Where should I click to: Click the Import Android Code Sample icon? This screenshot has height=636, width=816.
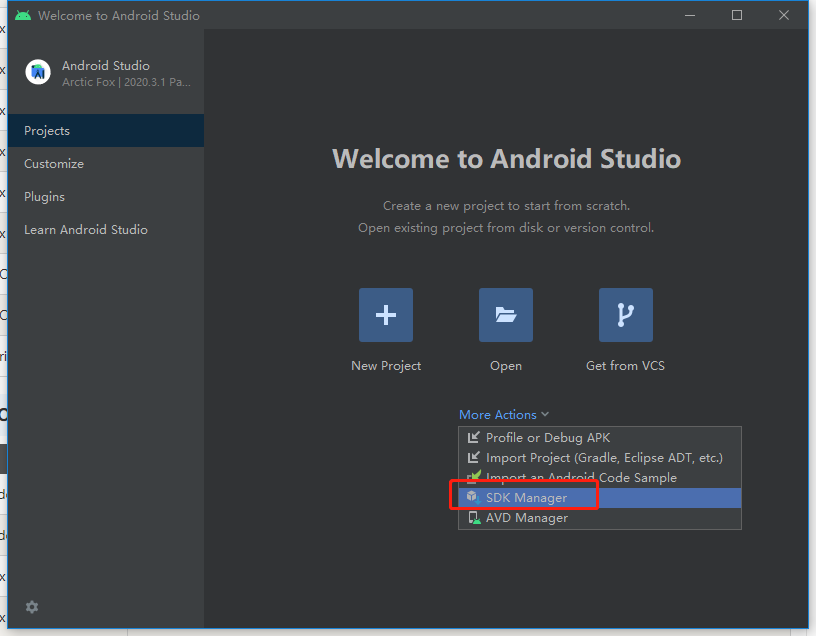474,477
